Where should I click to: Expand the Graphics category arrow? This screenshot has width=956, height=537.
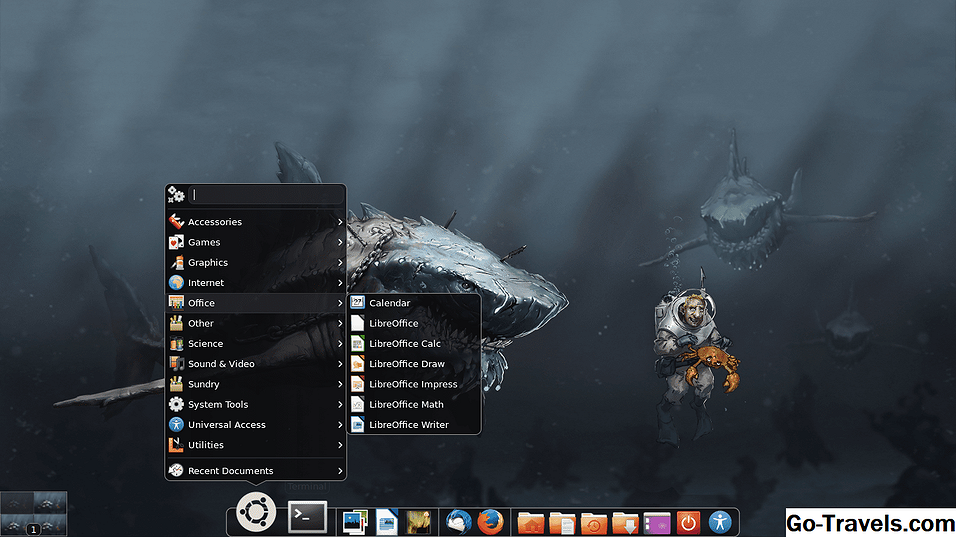(x=340, y=262)
